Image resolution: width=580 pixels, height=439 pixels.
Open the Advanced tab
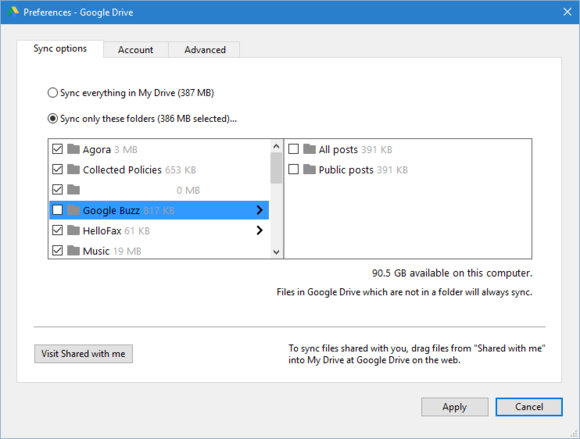pos(205,50)
